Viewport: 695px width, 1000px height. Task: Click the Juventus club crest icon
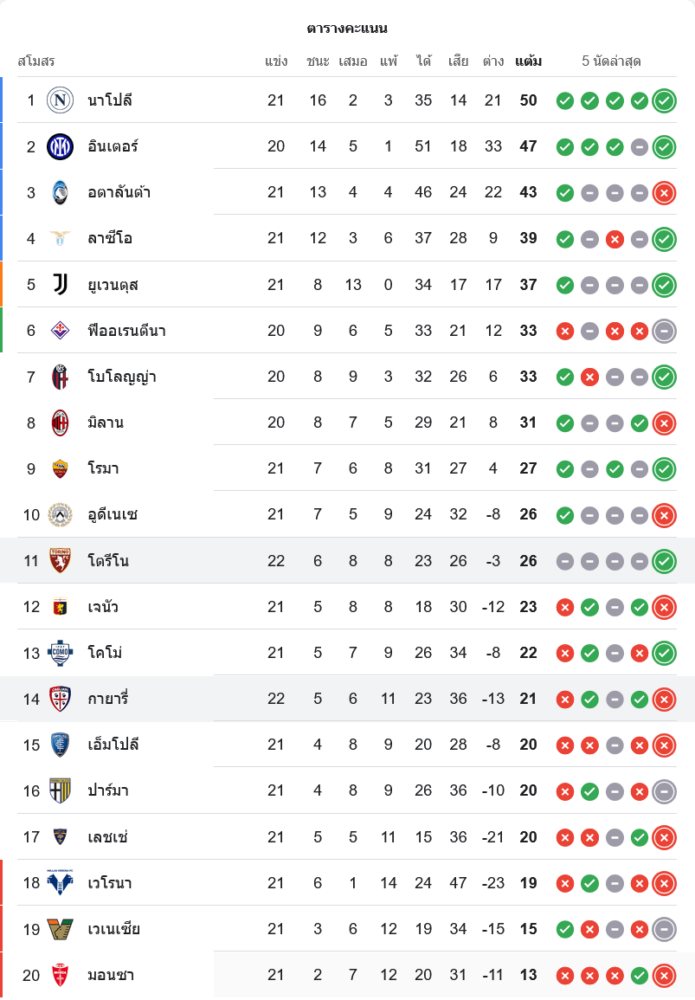[x=60, y=284]
